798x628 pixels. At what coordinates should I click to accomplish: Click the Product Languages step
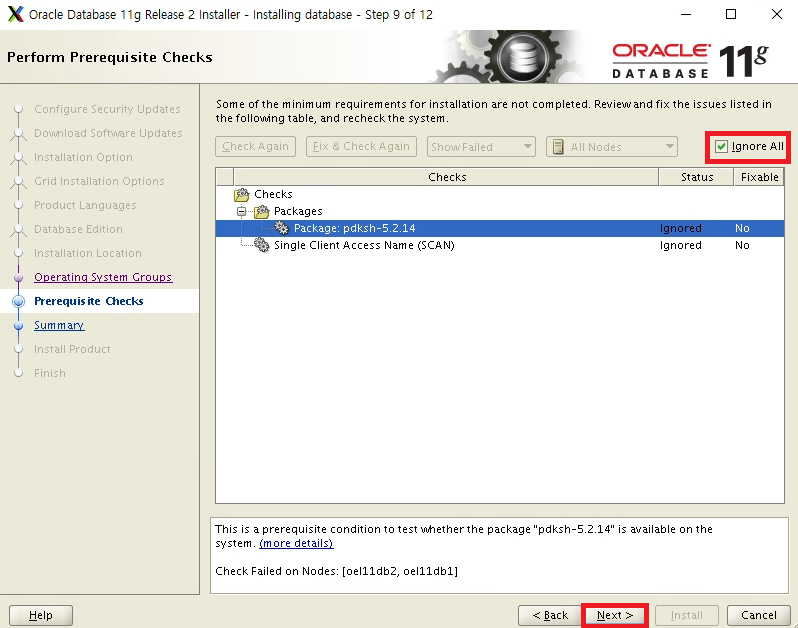(x=85, y=205)
